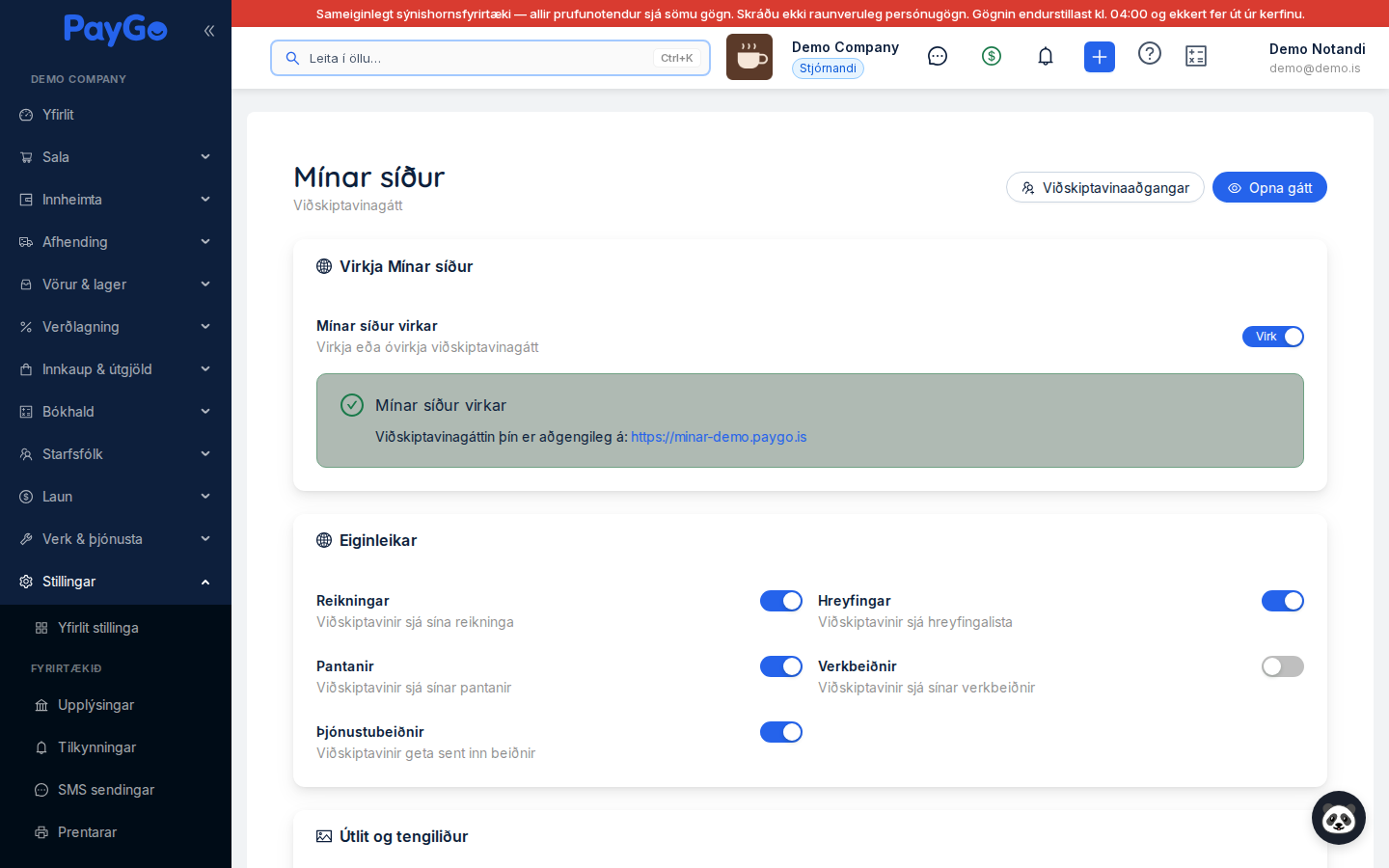Expand the Innheimta menu chevron
Viewport: 1389px width, 868px height.
[205, 200]
